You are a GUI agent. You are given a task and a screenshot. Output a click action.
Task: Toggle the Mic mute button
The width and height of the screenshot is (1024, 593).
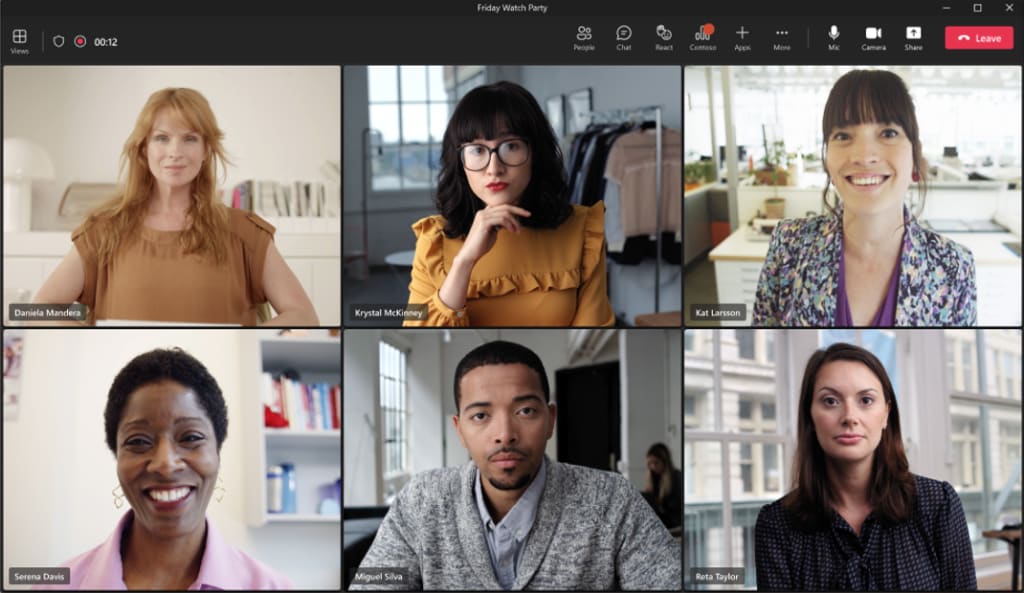point(834,38)
